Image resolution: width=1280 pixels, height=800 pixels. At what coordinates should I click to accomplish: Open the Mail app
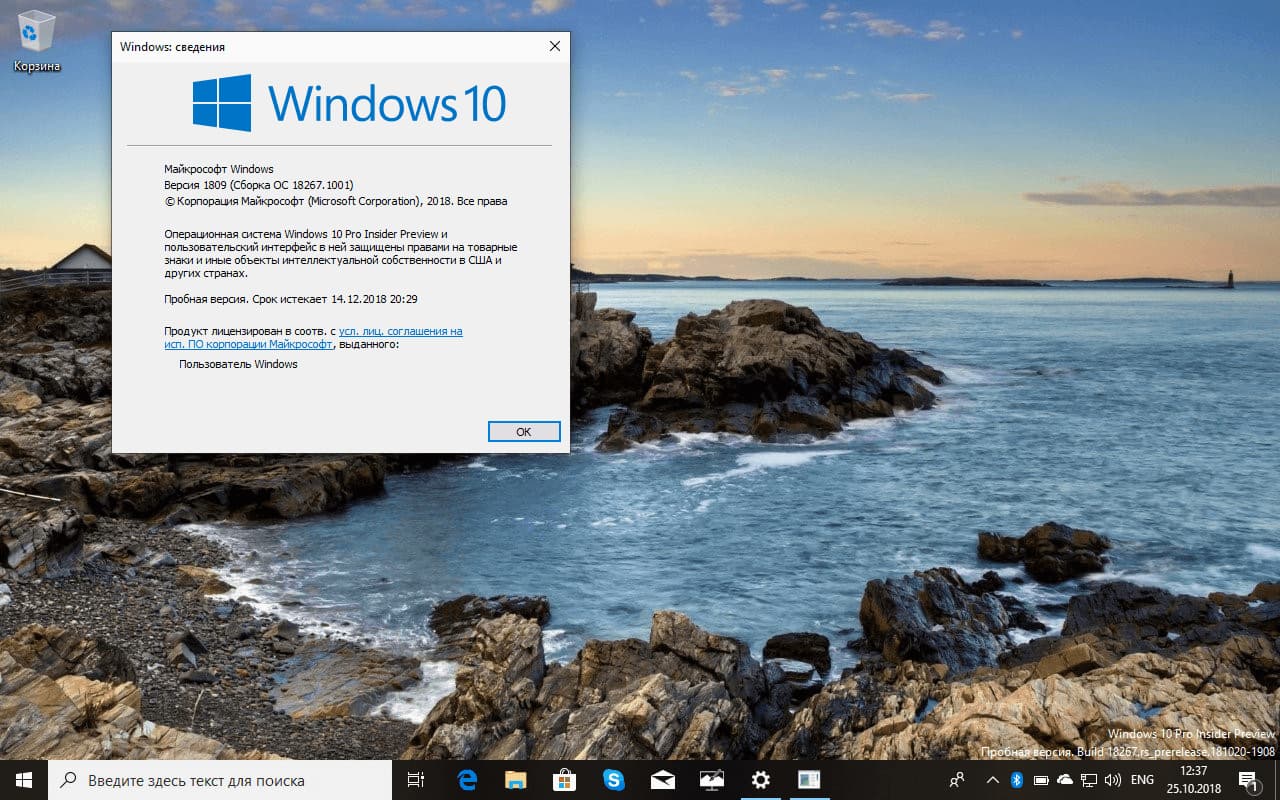(x=661, y=779)
